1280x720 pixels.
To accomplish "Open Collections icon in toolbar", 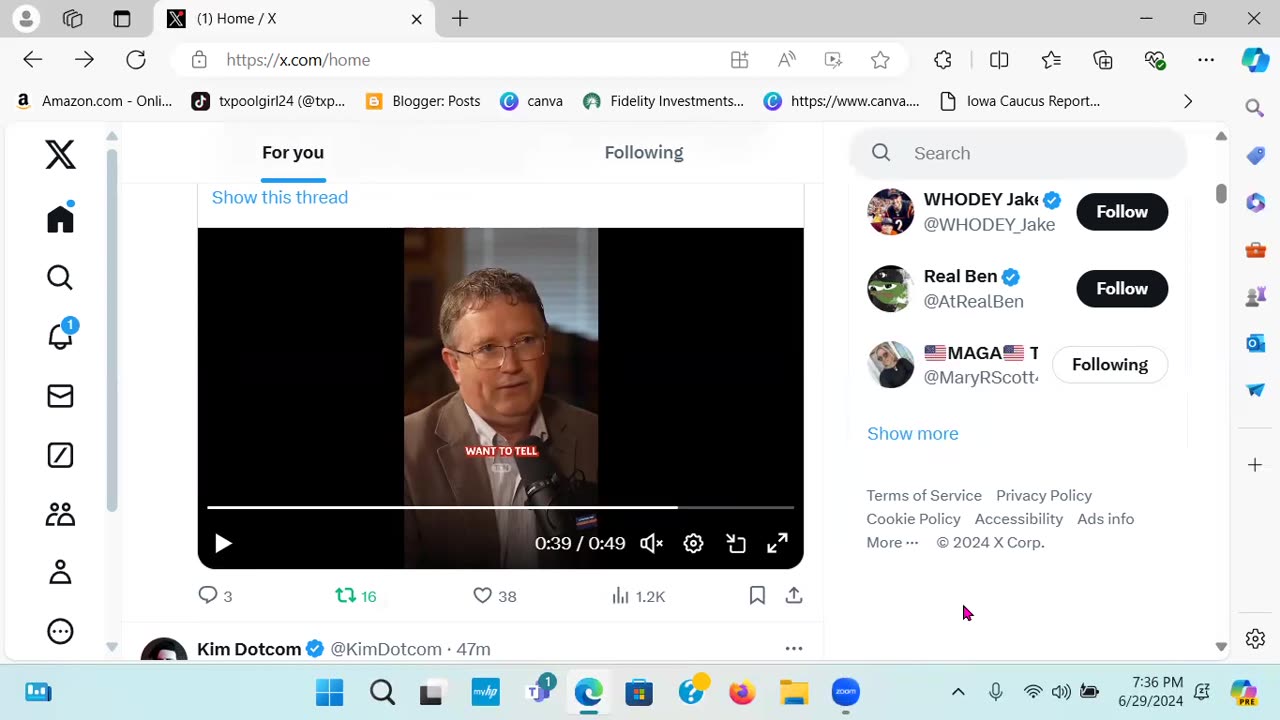I will [1103, 60].
